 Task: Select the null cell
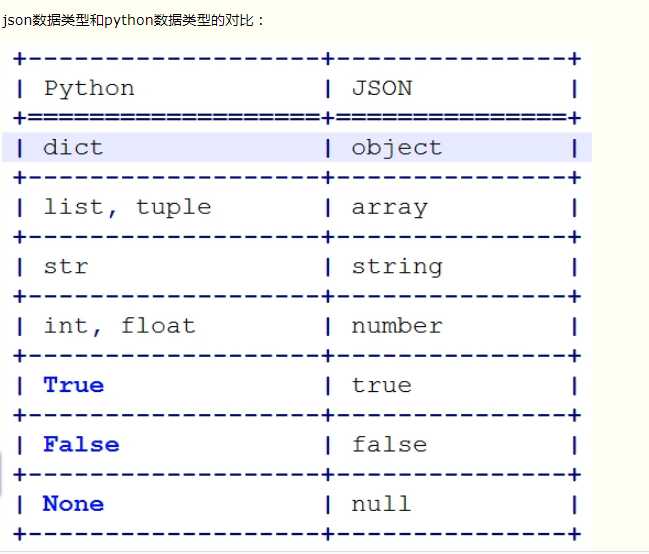(381, 504)
